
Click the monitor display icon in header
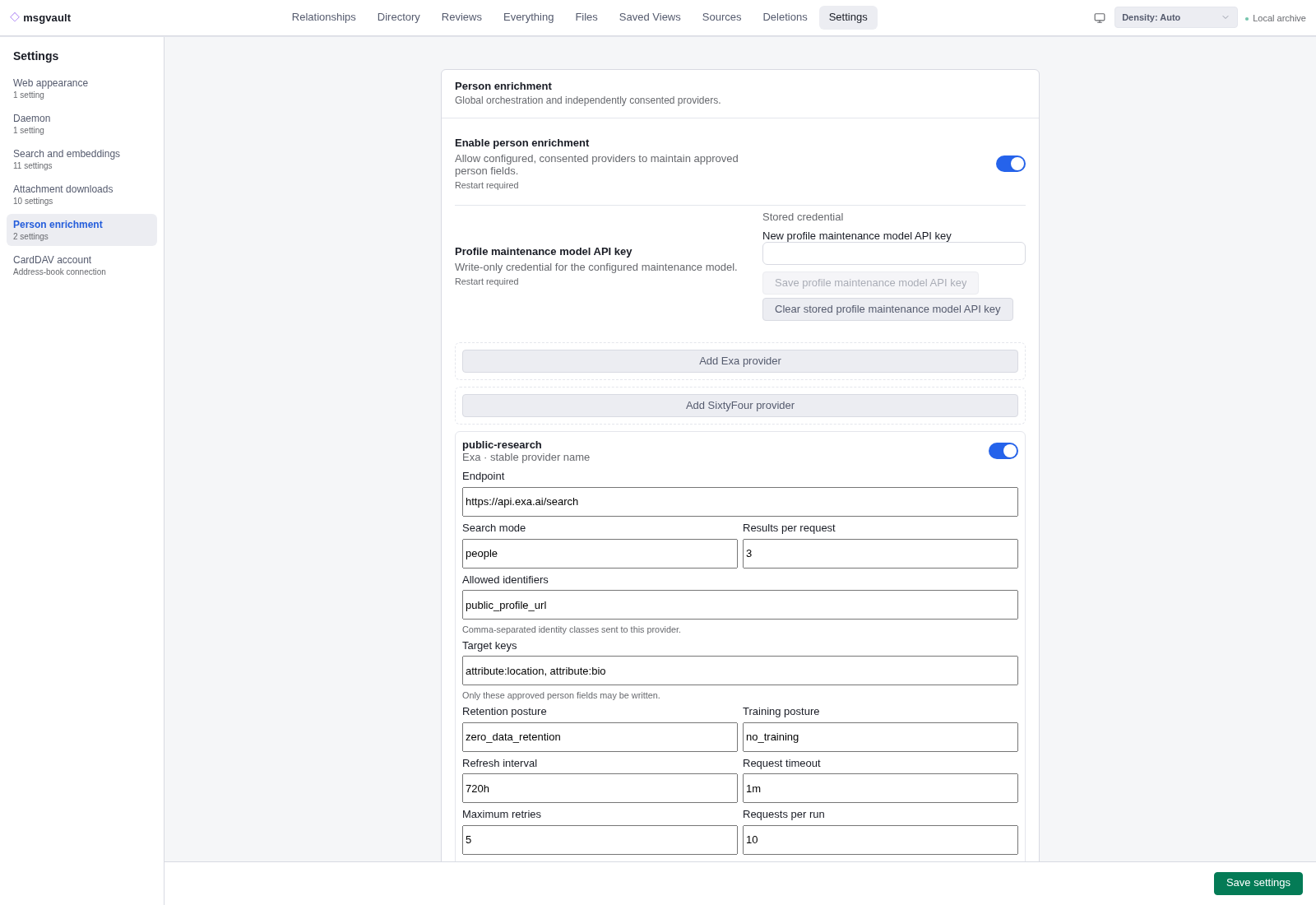(1100, 18)
